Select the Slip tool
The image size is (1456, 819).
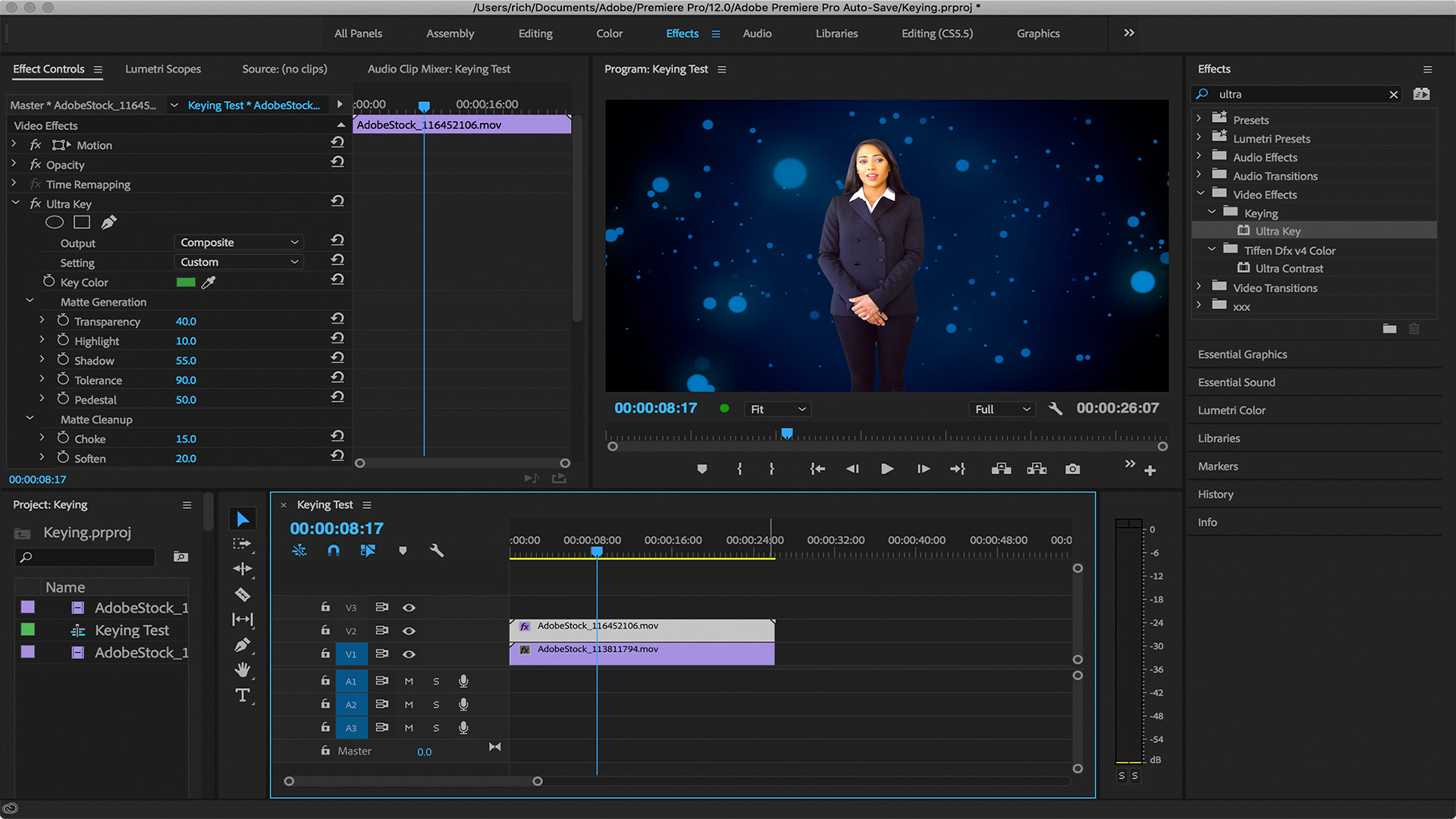coord(243,620)
